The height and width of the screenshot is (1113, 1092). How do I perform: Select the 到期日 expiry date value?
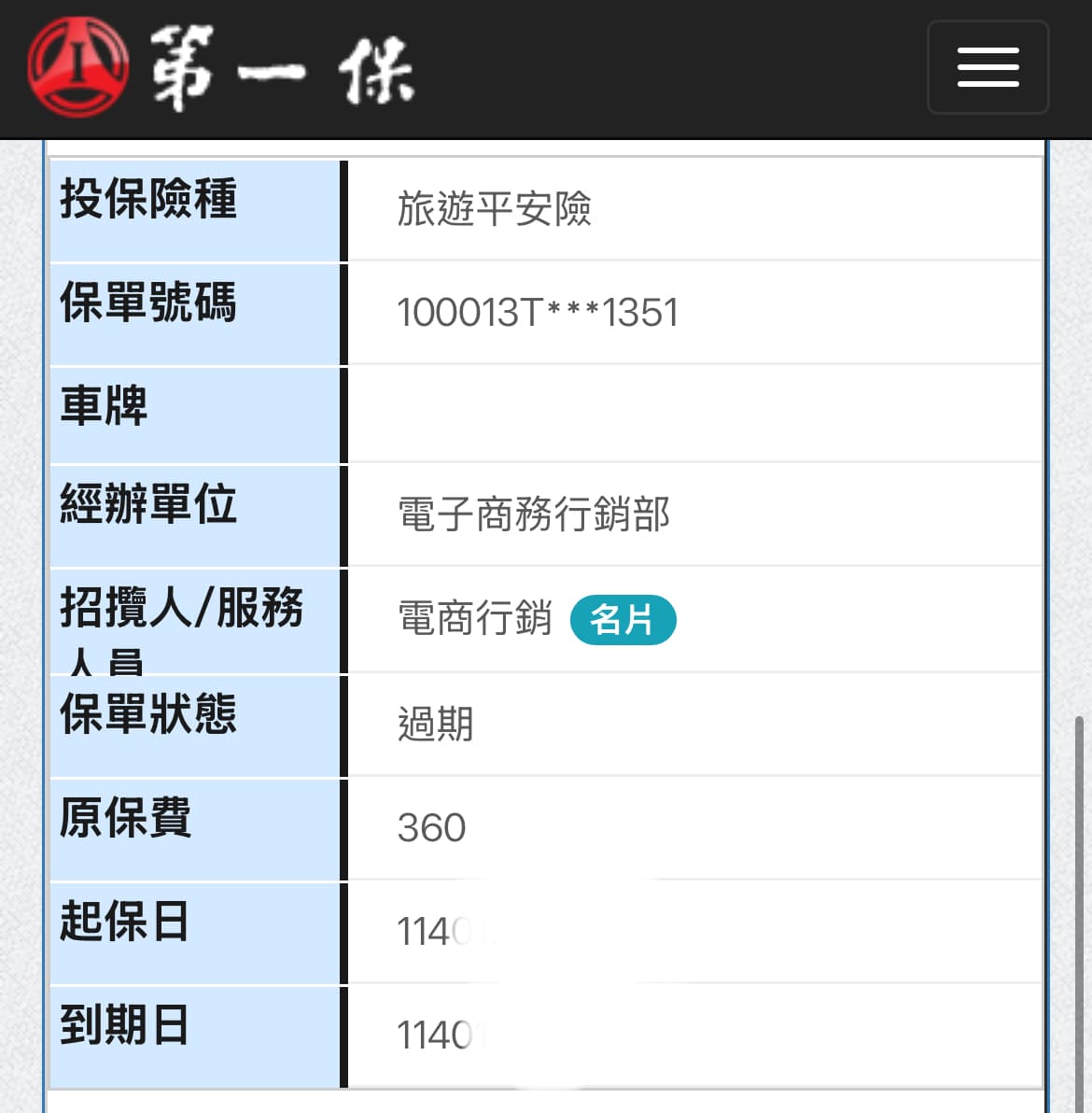click(442, 1035)
